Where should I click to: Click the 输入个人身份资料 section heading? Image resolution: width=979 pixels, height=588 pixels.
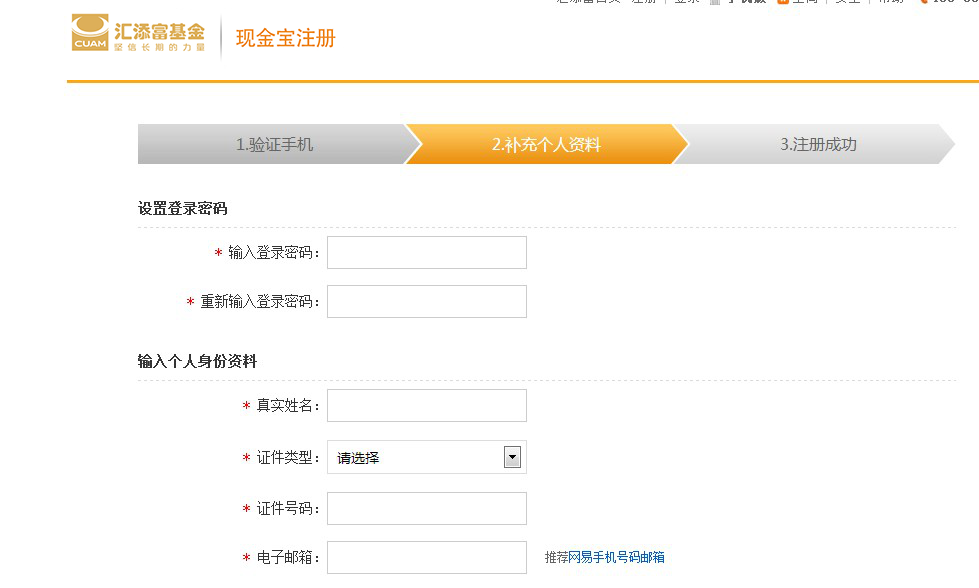[197, 362]
